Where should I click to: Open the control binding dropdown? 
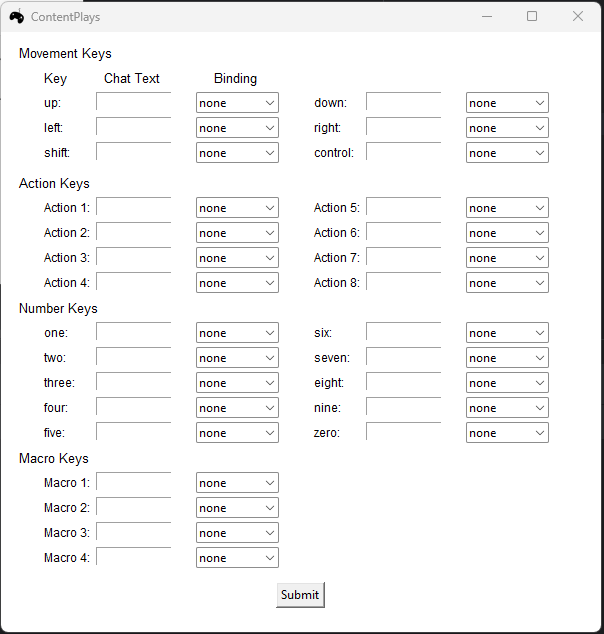(507, 153)
